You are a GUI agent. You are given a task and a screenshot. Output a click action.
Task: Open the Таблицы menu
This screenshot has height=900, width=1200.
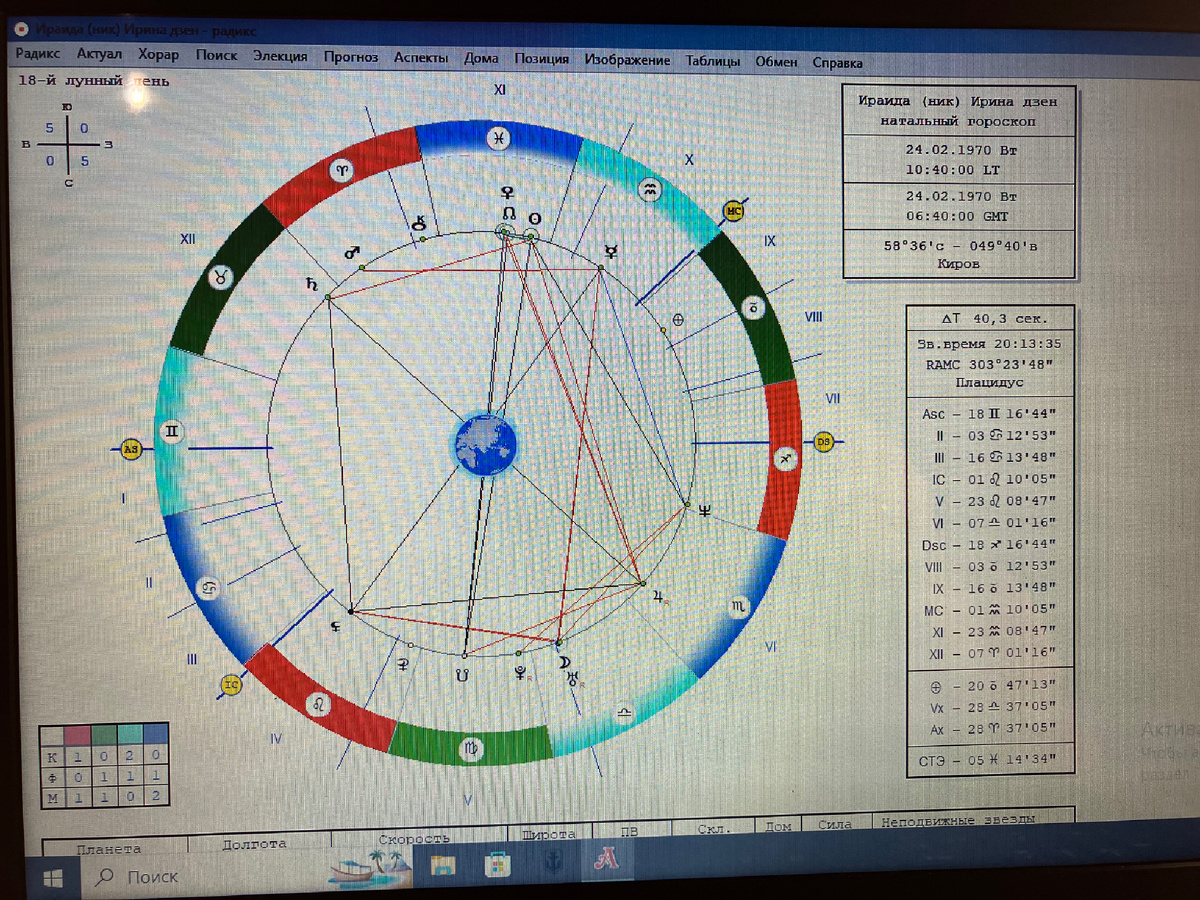click(713, 61)
